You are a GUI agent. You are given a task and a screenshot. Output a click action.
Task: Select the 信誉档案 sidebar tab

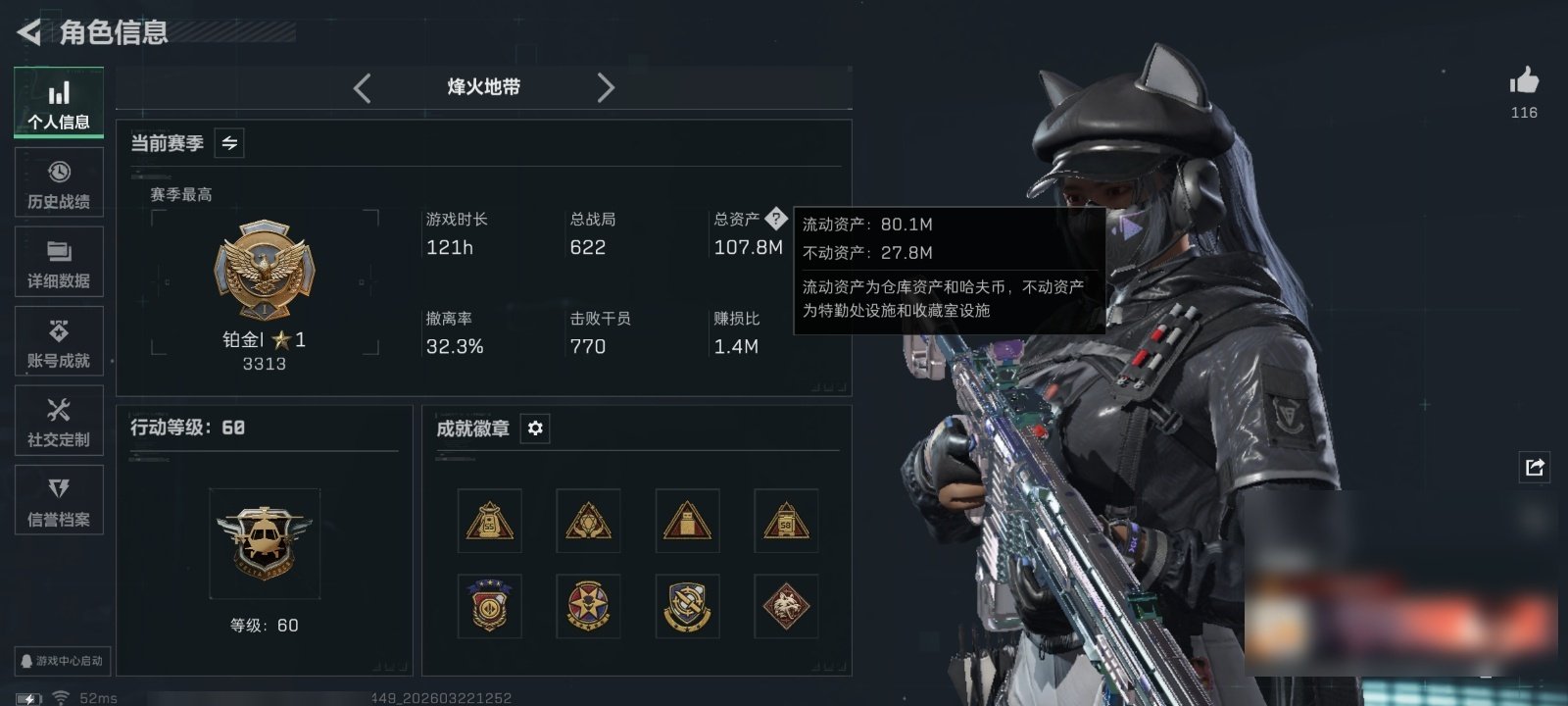pyautogui.click(x=59, y=501)
